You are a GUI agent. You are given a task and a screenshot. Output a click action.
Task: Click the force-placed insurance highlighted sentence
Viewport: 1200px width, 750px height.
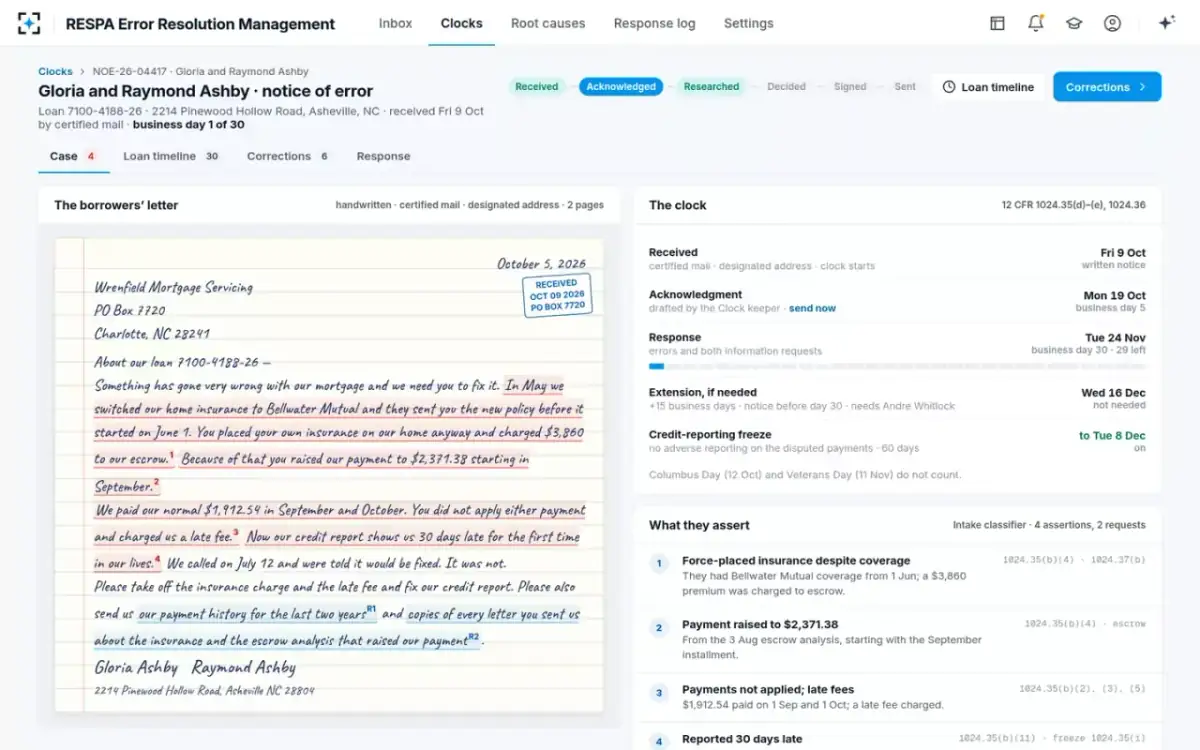click(x=340, y=422)
